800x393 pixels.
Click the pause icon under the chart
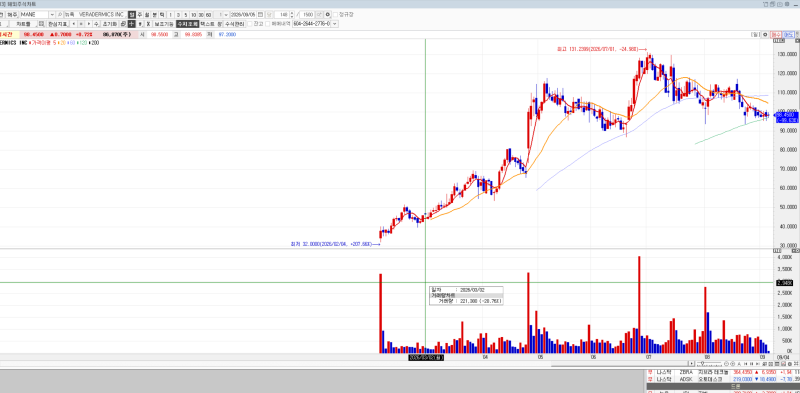point(752,363)
